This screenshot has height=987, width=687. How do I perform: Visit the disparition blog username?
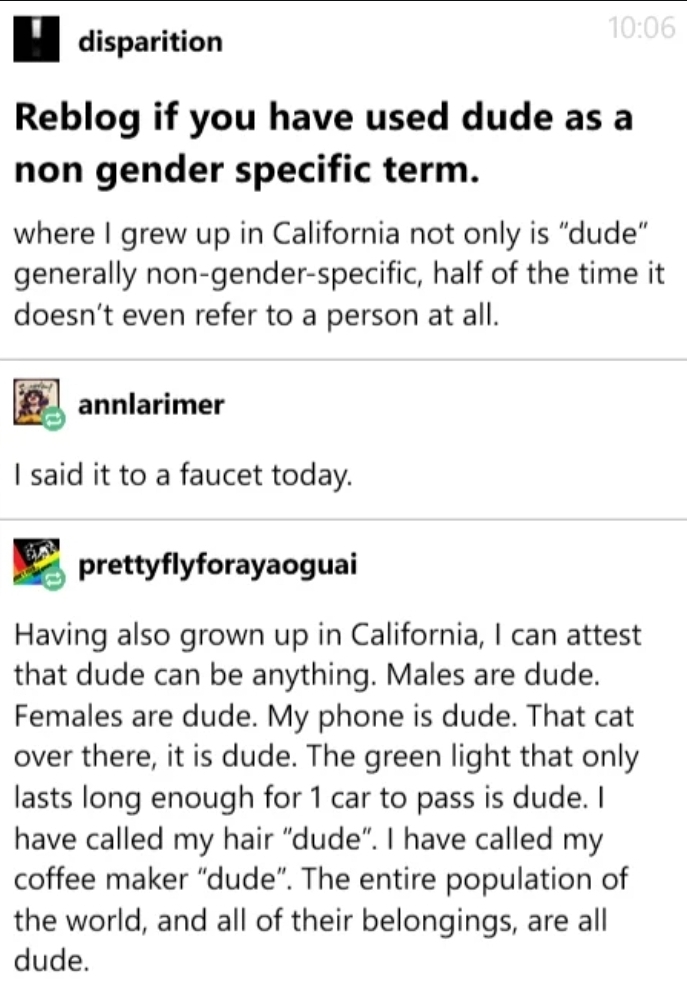tap(150, 42)
